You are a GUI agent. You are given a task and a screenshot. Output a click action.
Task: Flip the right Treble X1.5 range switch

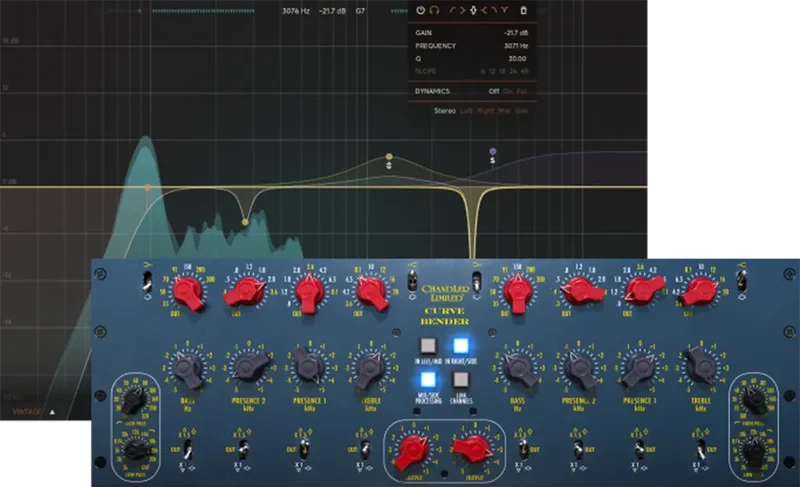(702, 449)
